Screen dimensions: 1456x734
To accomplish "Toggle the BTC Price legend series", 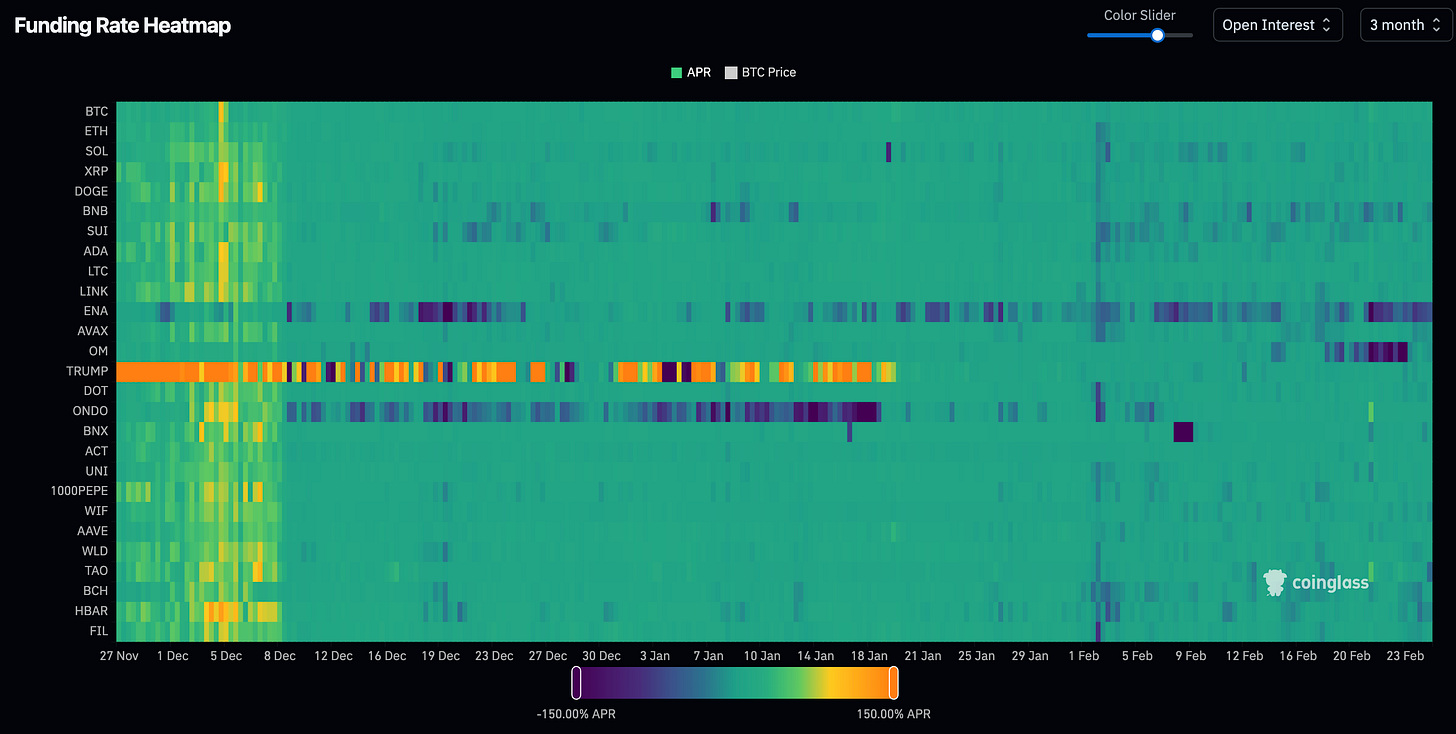I will 760,72.
